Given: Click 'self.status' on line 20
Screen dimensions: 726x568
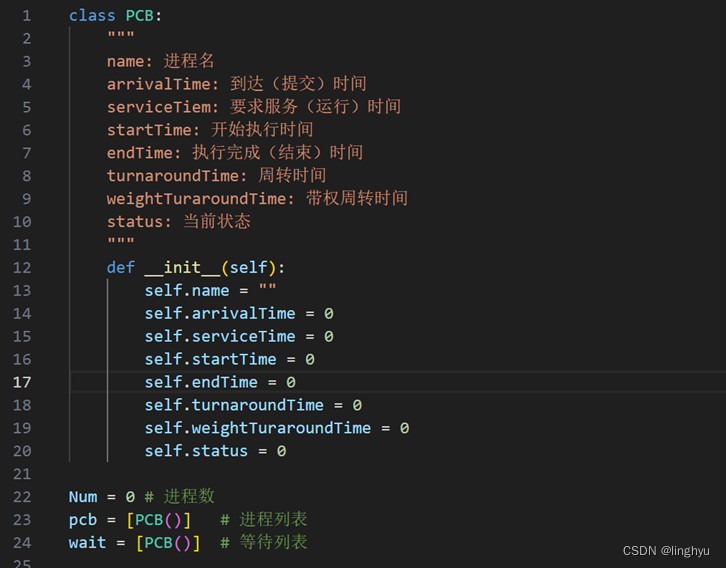Looking at the screenshot, I should point(196,451).
